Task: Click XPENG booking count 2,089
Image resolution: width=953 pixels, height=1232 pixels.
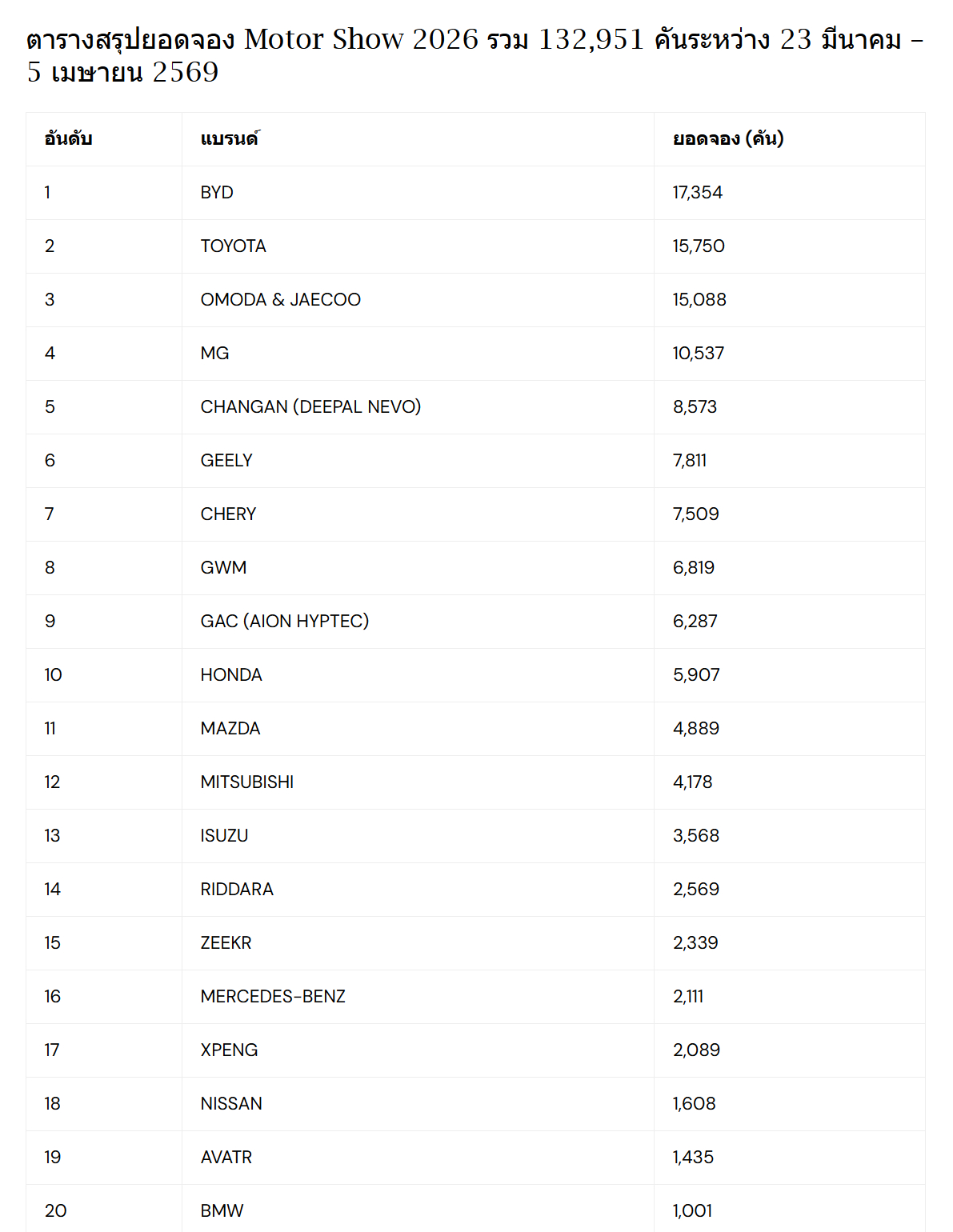Action: (x=696, y=1050)
